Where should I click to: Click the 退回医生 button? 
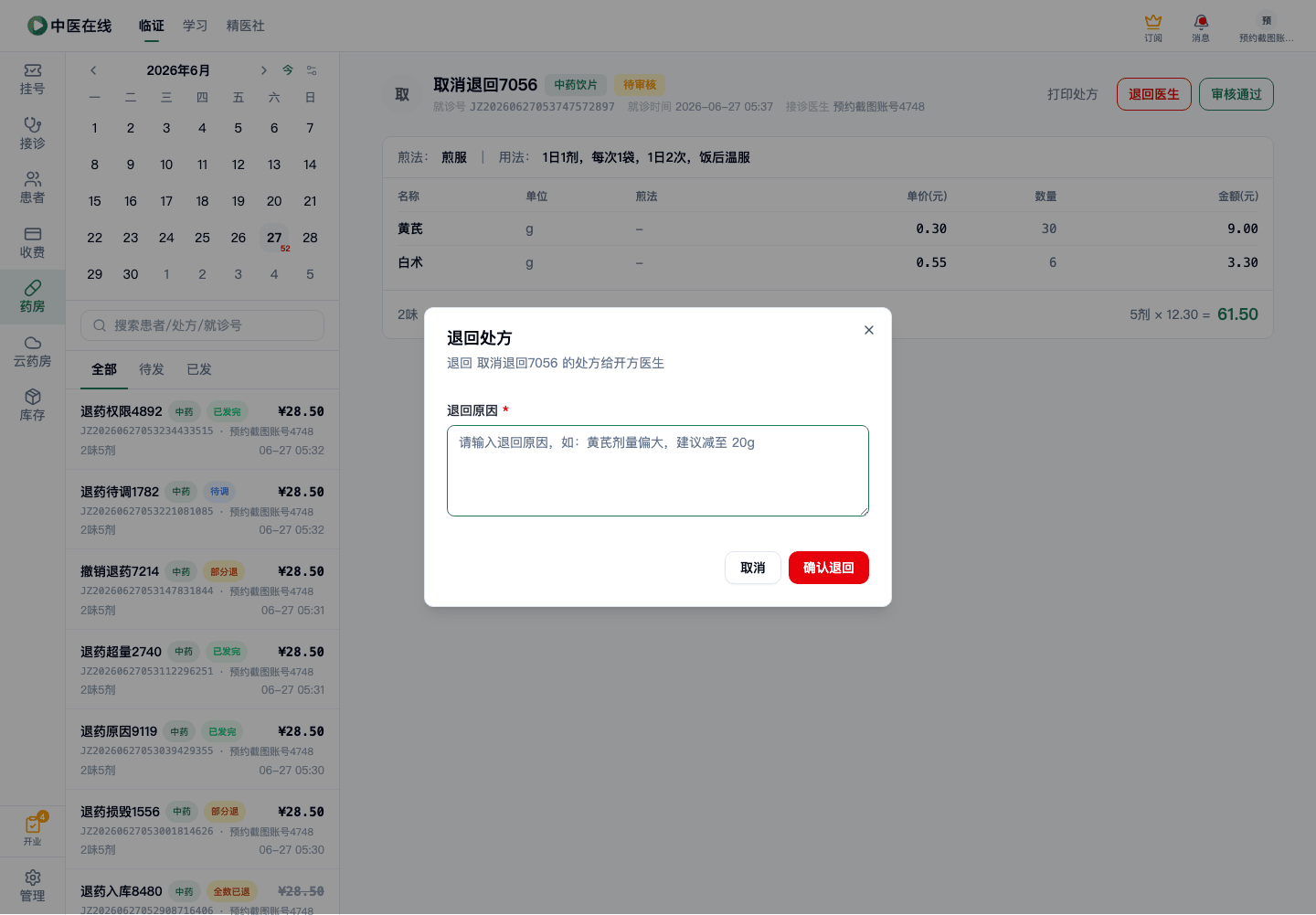coord(1154,94)
